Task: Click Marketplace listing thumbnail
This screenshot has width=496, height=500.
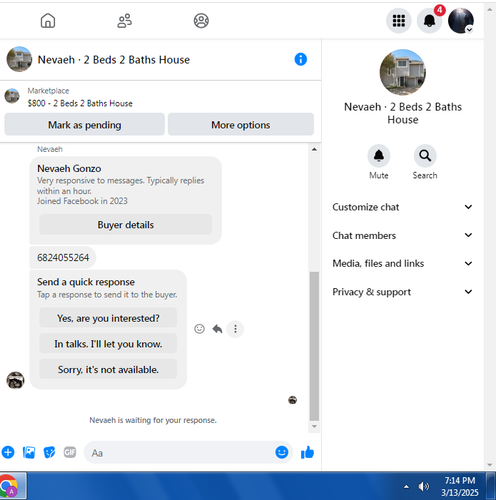Action: 12,96
